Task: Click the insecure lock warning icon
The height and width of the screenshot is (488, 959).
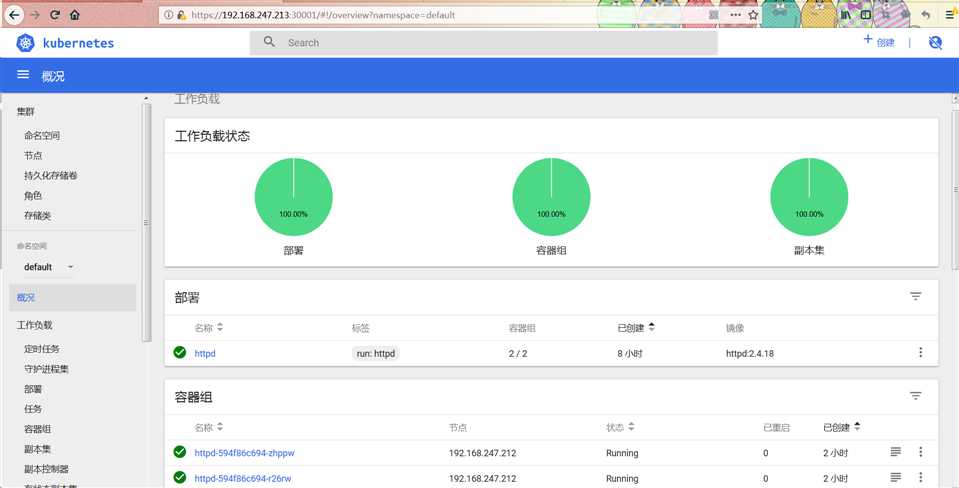Action: (182, 15)
